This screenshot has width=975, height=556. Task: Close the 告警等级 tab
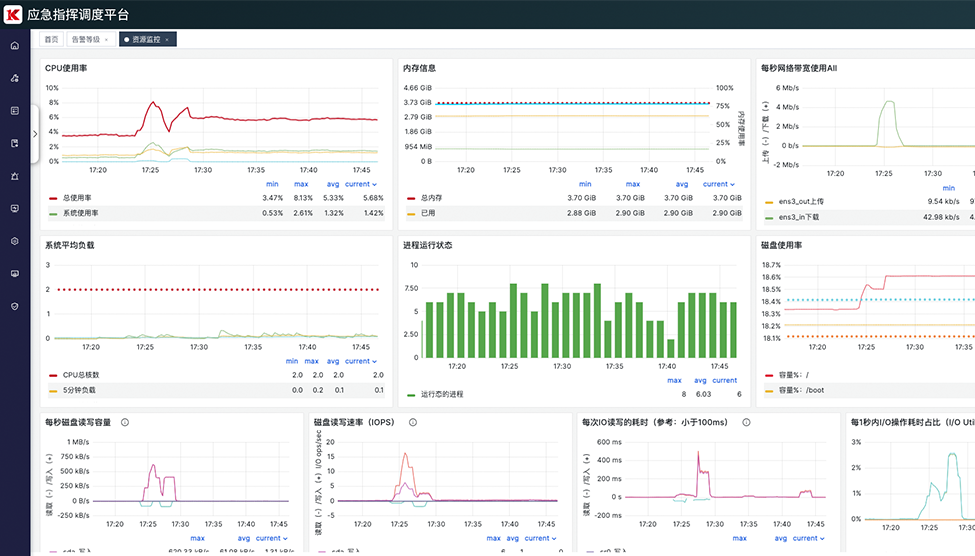(x=106, y=40)
